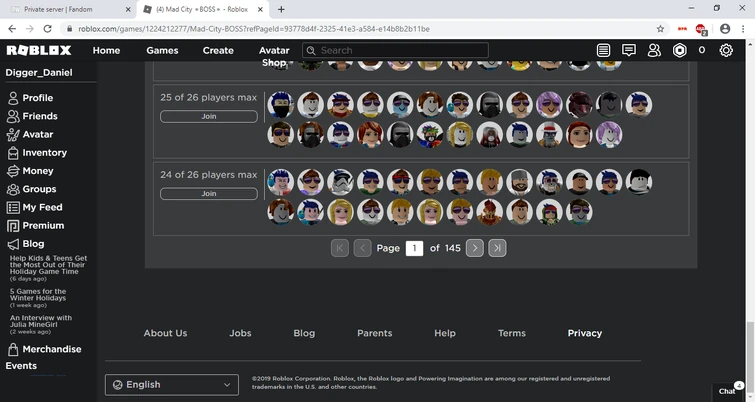Reload the page in Chrome
Viewport: 755px width, 402px height.
coord(47,29)
